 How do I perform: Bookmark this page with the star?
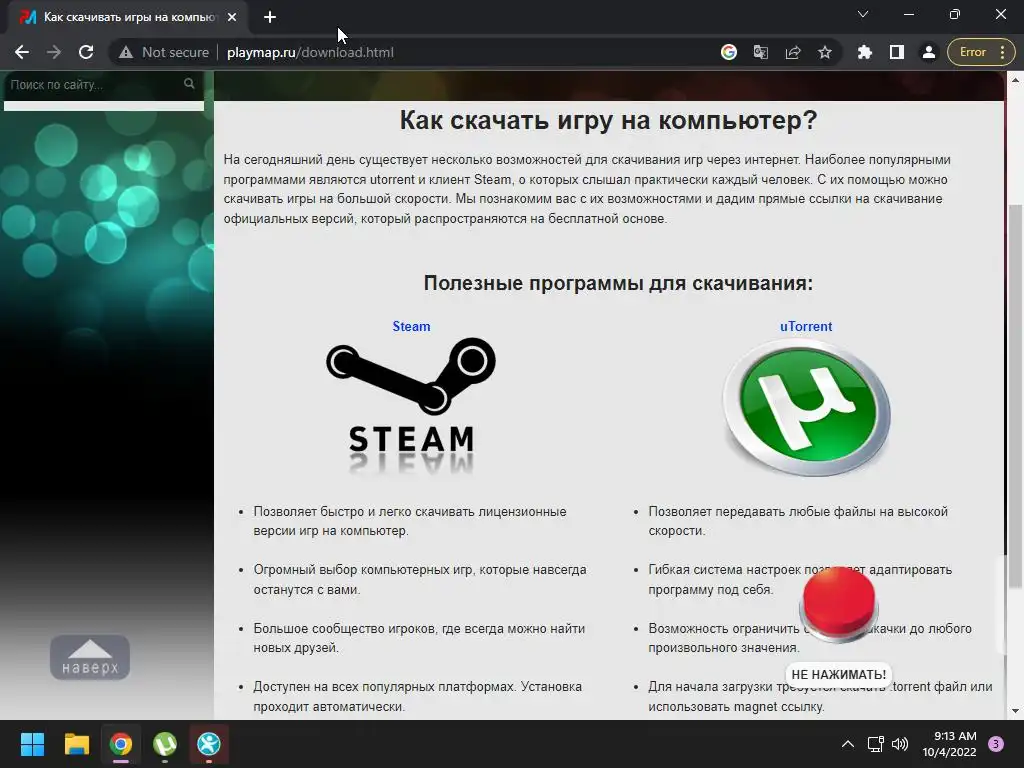point(825,52)
